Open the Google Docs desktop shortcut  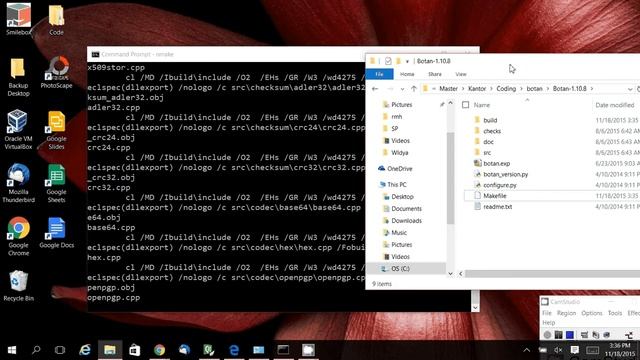pyautogui.click(x=56, y=233)
